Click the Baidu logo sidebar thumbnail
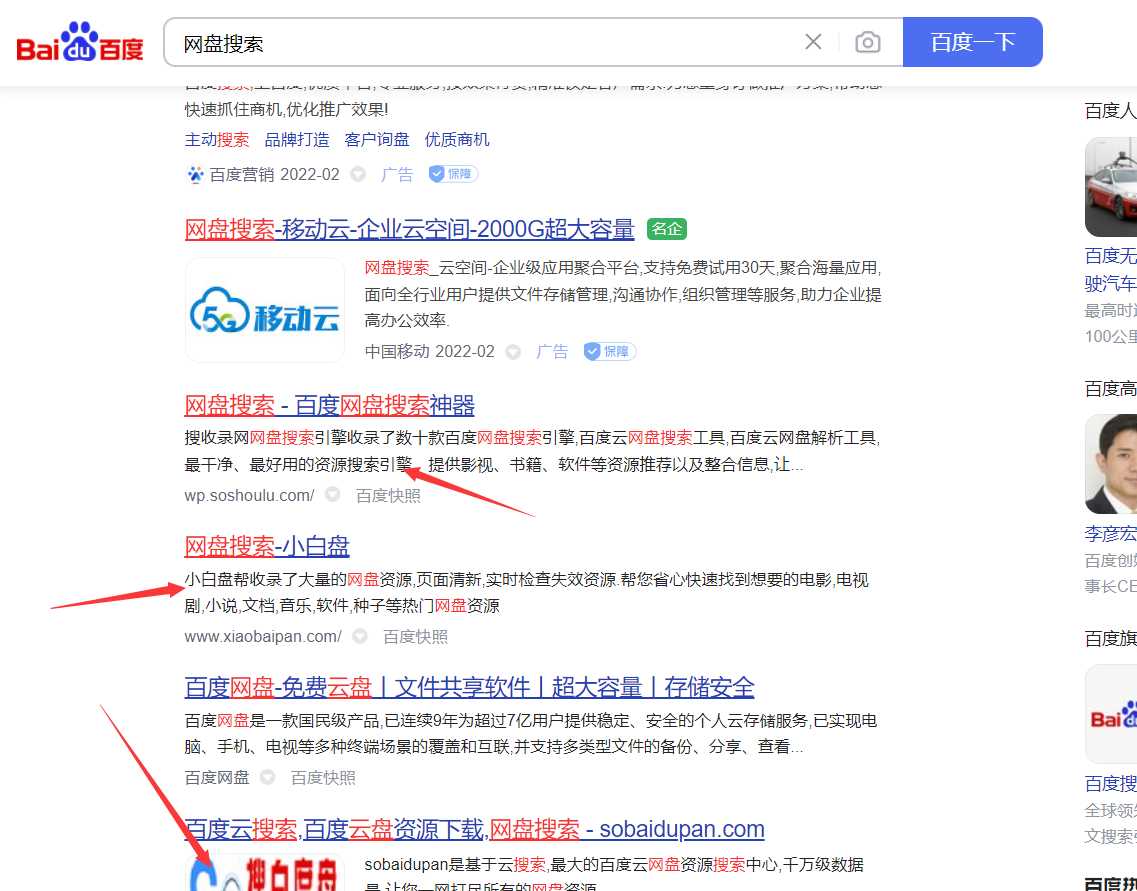Image resolution: width=1137 pixels, height=891 pixels. pos(1111,714)
